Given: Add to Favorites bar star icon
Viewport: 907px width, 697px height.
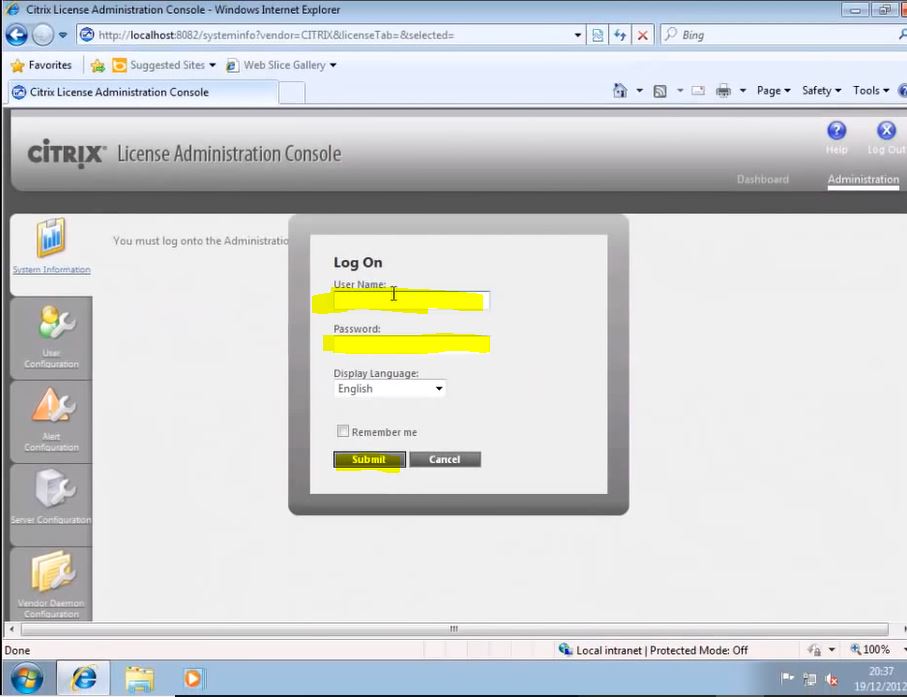Looking at the screenshot, I should click(98, 65).
